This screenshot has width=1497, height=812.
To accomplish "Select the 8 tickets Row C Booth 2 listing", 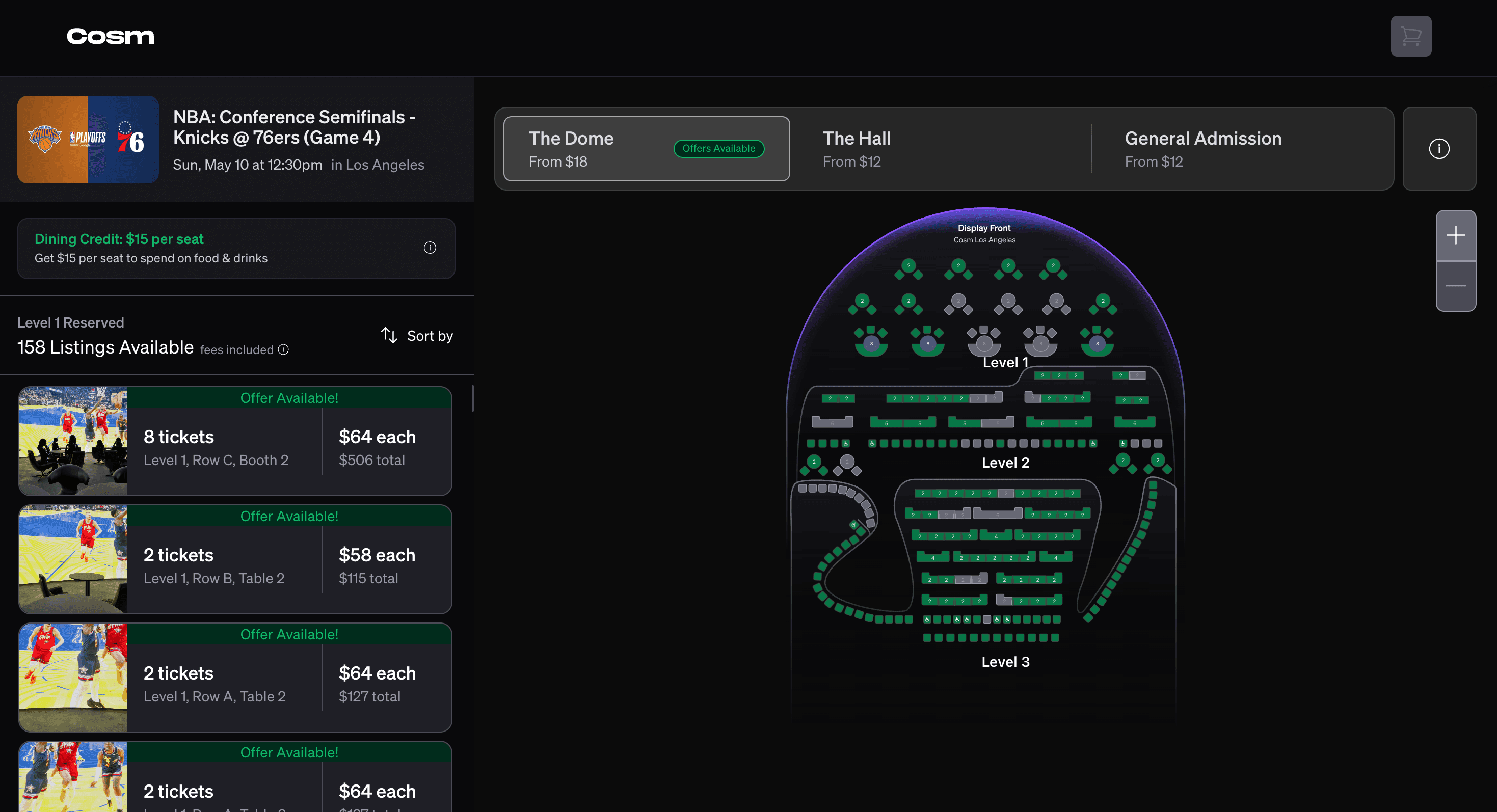I will (x=235, y=441).
